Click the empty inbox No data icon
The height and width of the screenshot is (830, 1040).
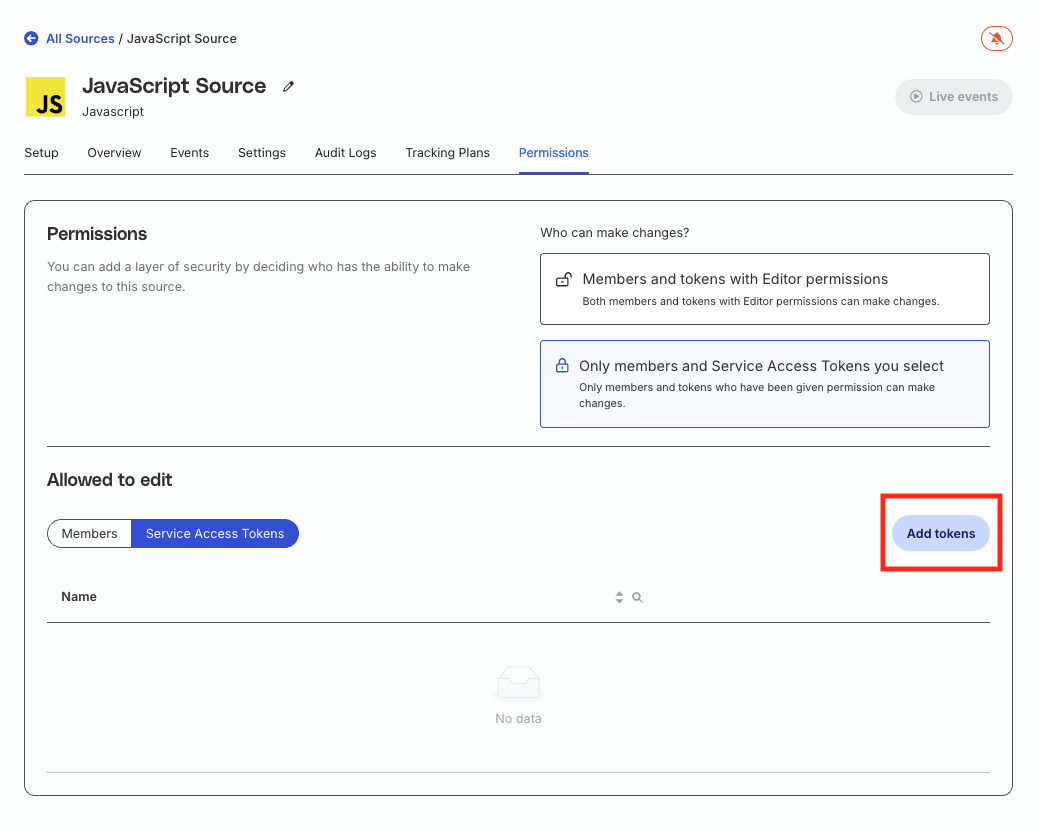[519, 683]
